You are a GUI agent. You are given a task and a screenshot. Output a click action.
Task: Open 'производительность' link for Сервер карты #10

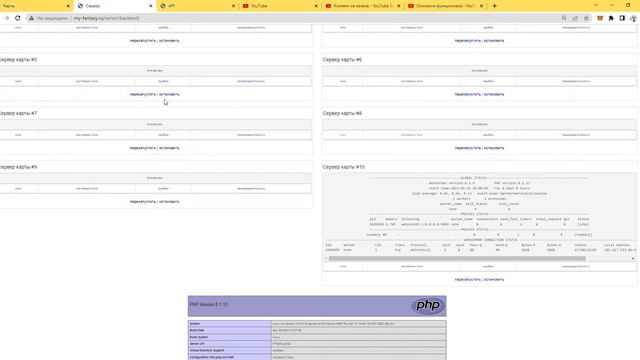[x=576, y=267]
